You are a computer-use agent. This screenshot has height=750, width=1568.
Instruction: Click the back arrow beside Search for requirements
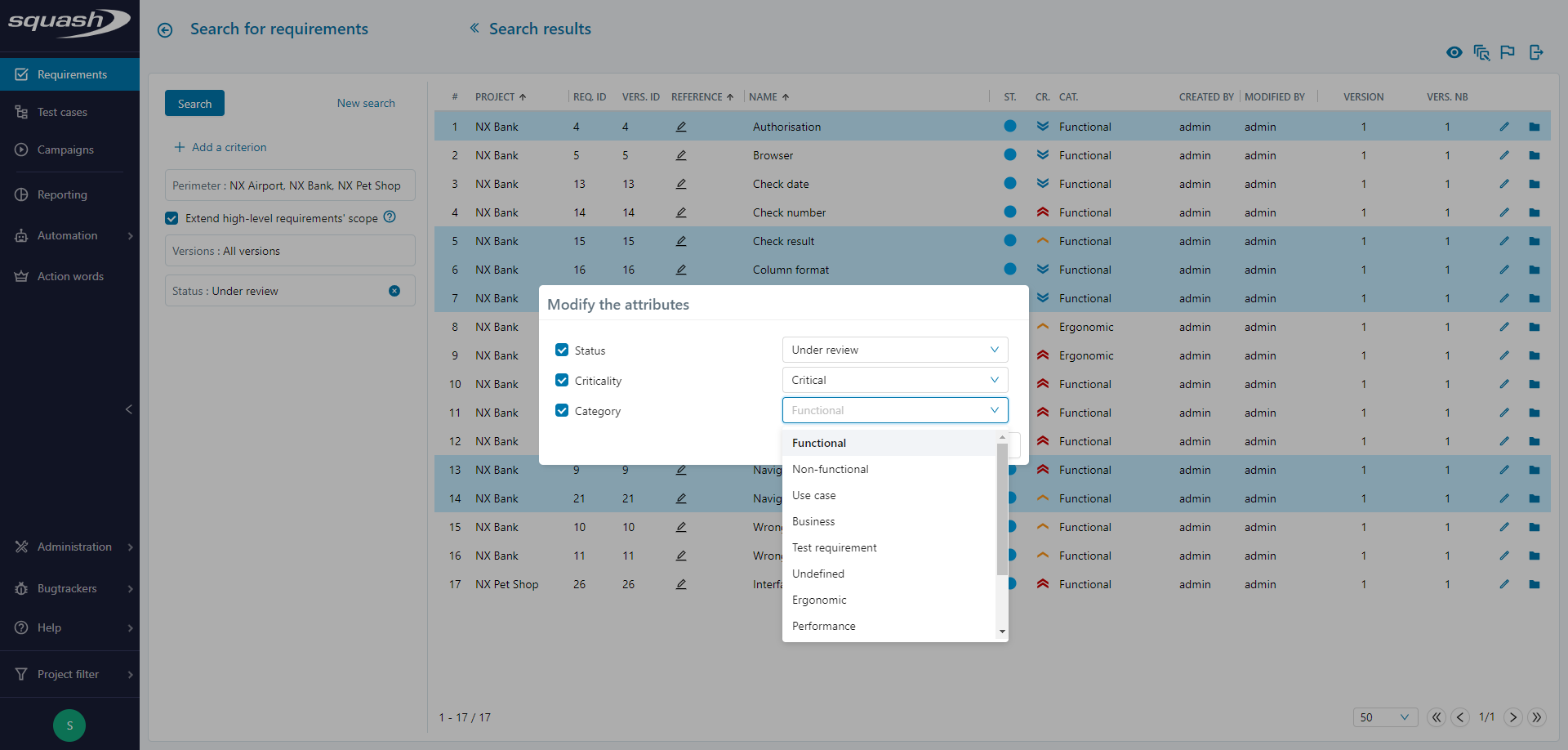click(x=165, y=30)
